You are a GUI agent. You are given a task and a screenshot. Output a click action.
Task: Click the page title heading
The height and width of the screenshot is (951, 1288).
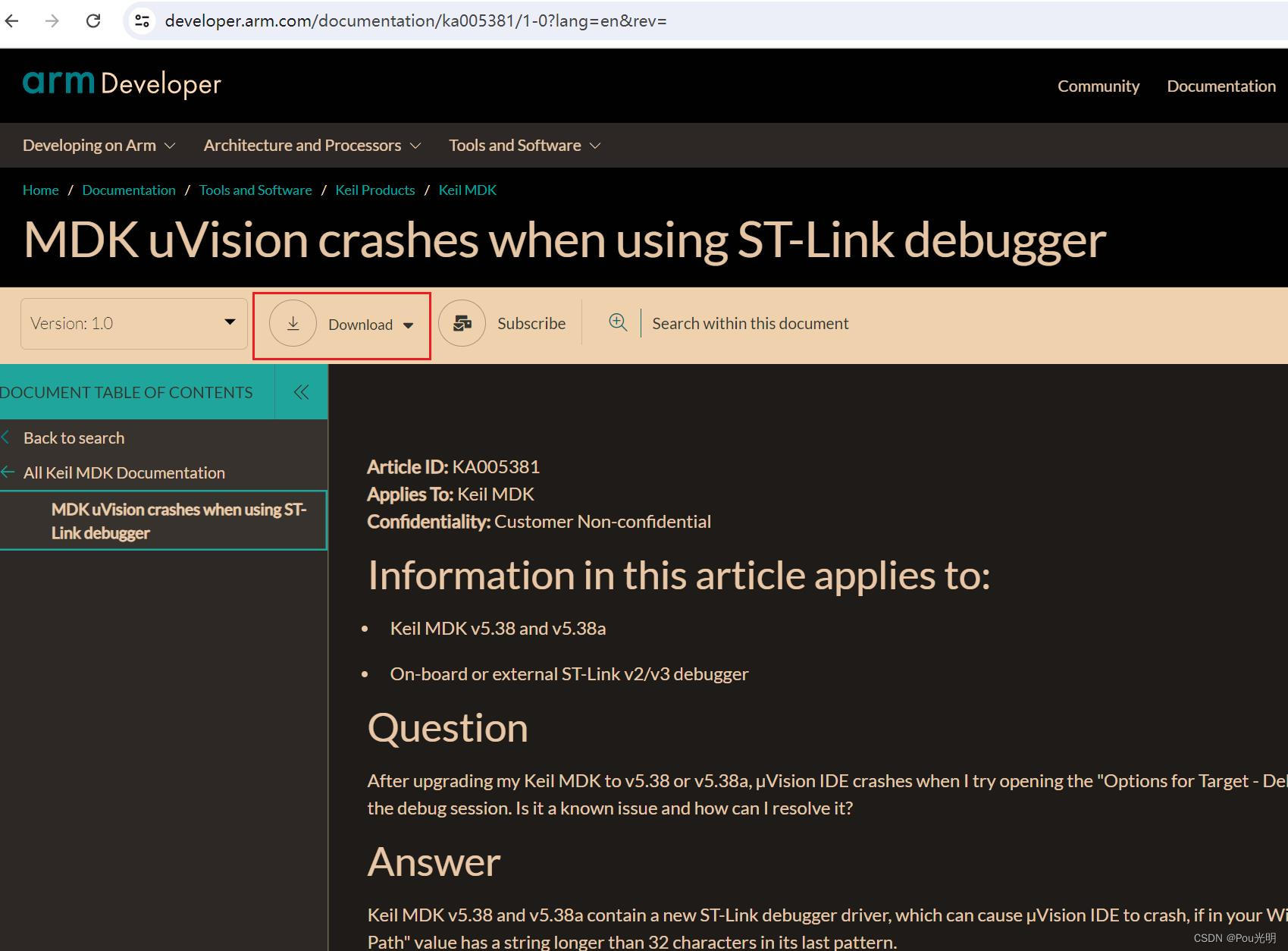pyautogui.click(x=565, y=240)
